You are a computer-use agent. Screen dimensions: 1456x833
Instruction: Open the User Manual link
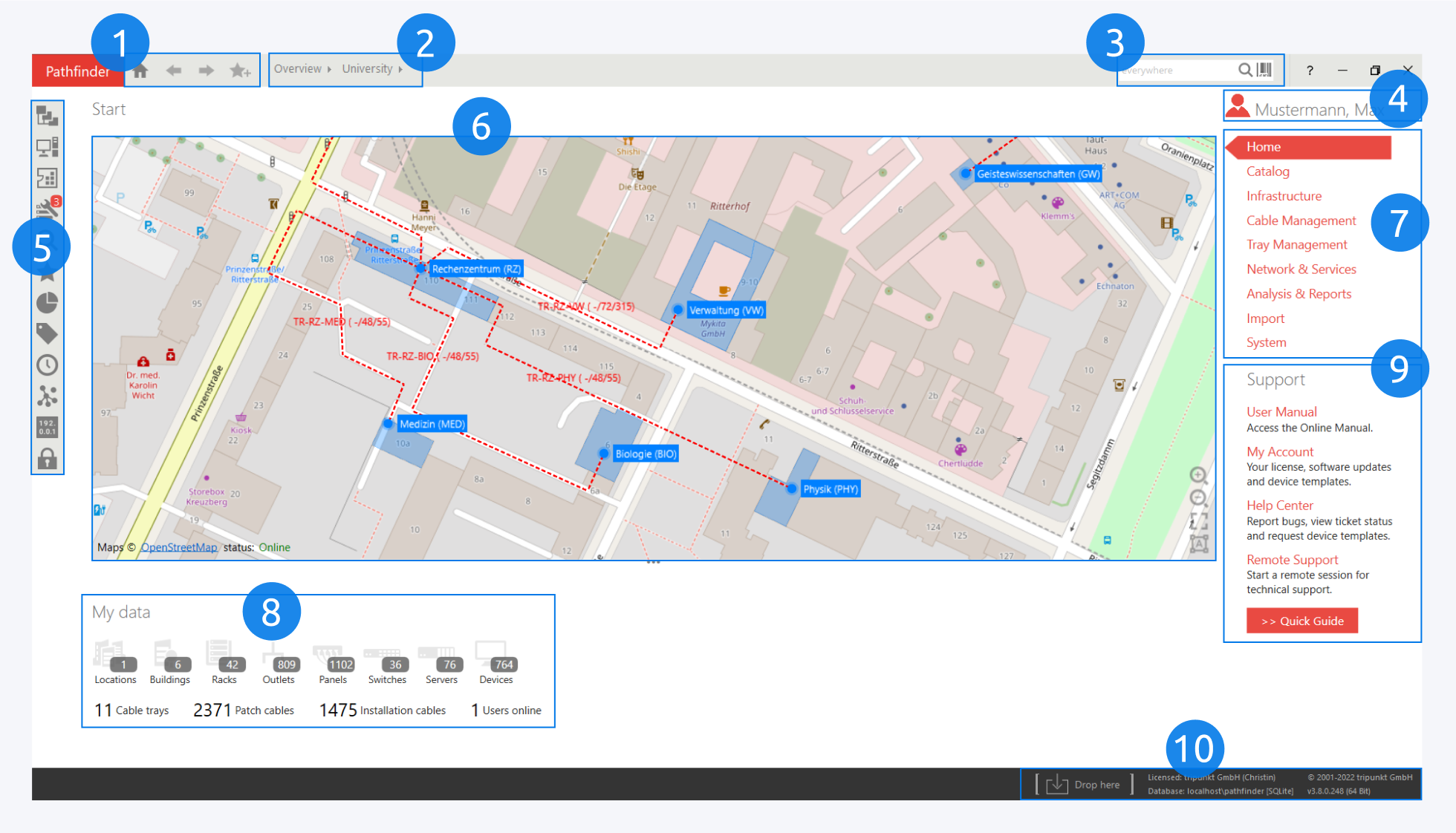point(1281,411)
